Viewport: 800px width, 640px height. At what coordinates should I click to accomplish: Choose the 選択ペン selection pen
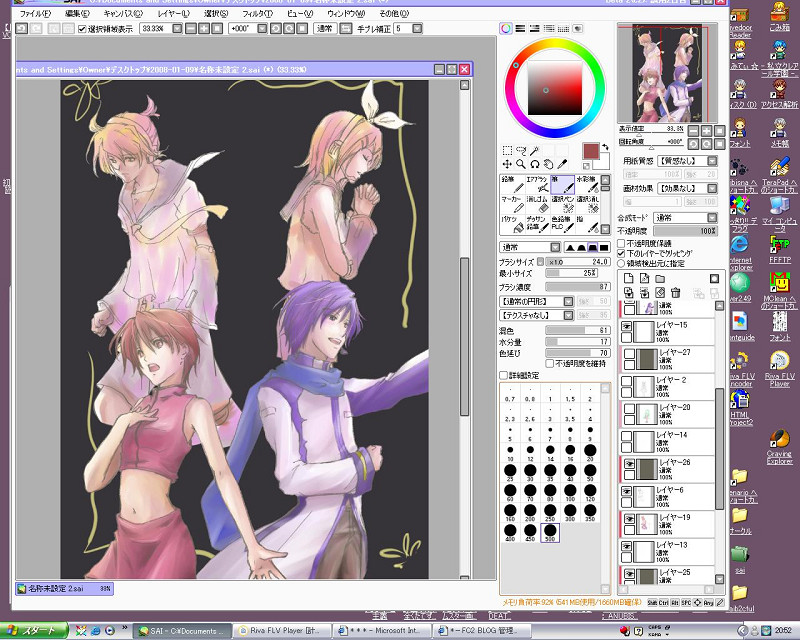[562, 204]
